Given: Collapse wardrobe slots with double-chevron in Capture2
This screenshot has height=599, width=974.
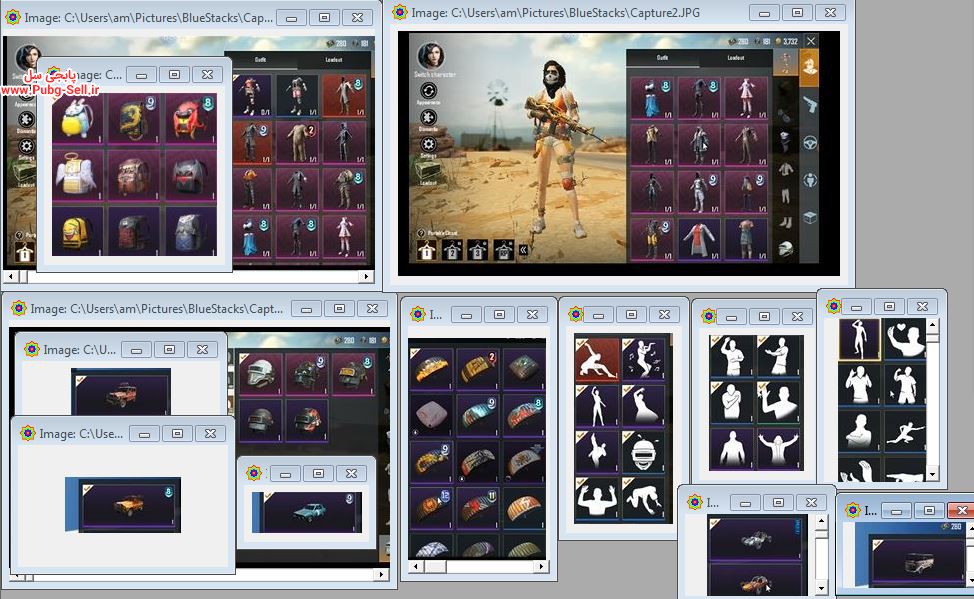Looking at the screenshot, I should 524,250.
